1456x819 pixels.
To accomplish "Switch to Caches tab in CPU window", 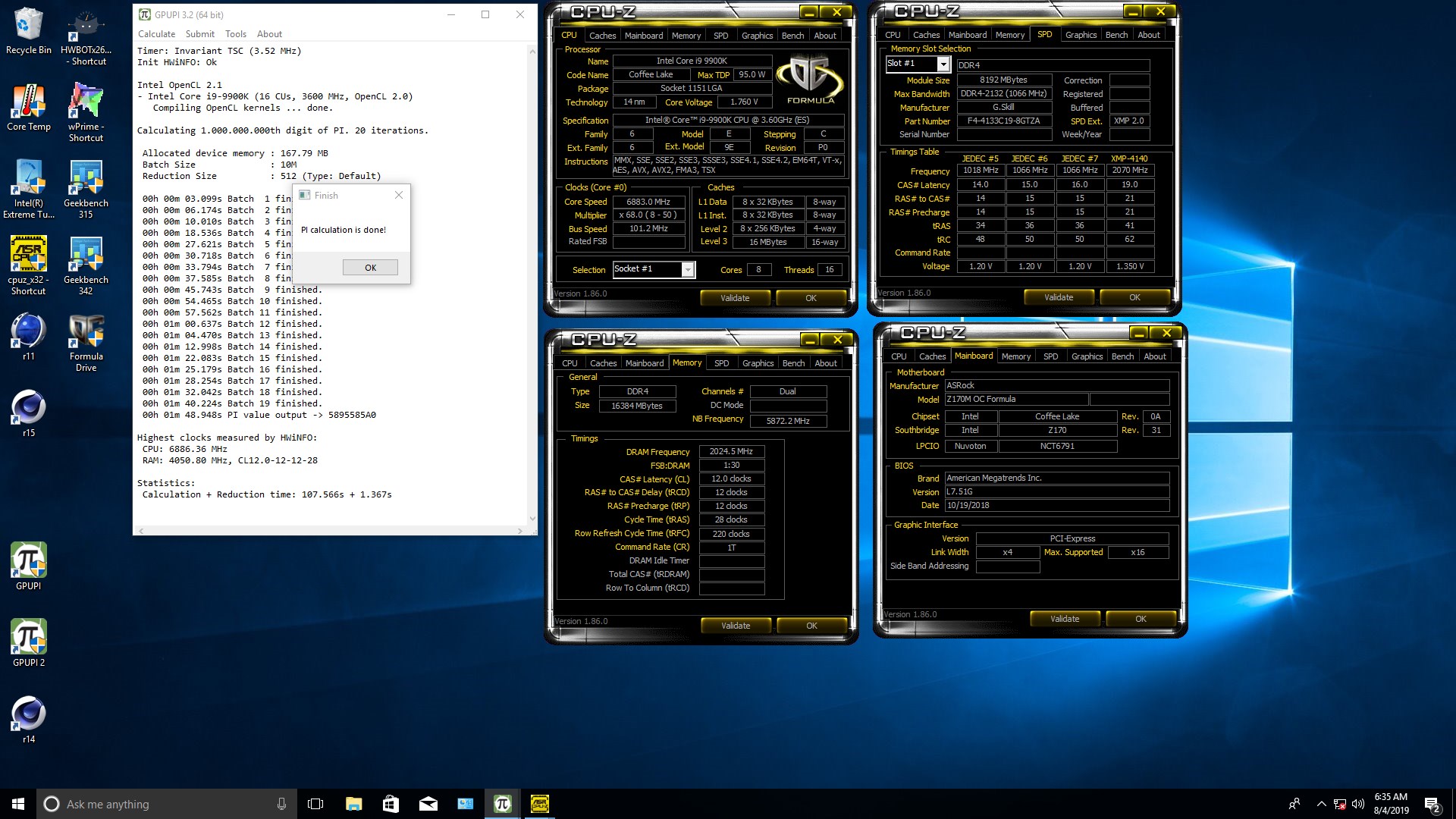I will click(602, 36).
